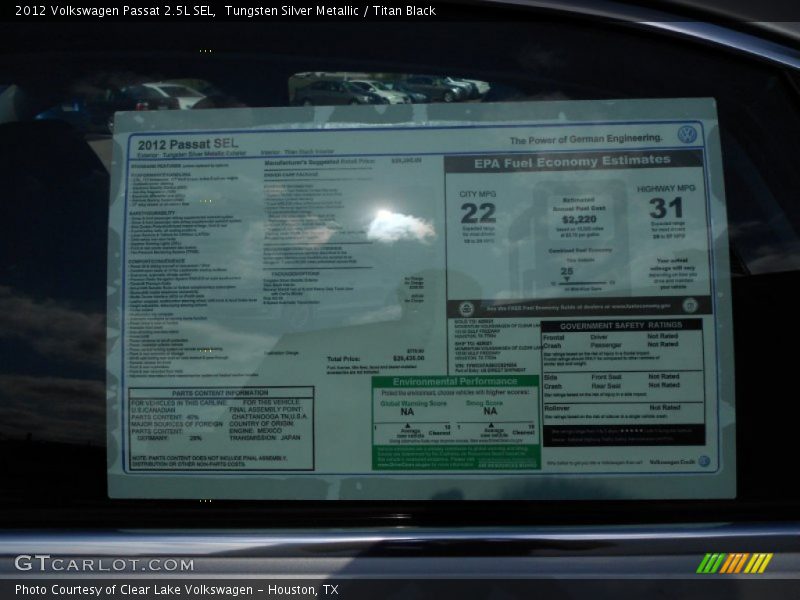This screenshot has width=800, height=600.
Task: Click the arrow marker under Global Warming Score
Action: click(x=407, y=426)
